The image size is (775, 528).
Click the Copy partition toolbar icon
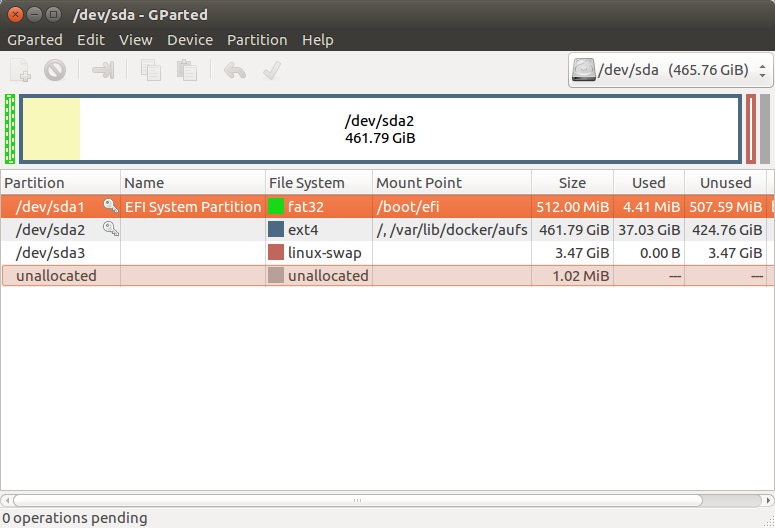(x=151, y=70)
